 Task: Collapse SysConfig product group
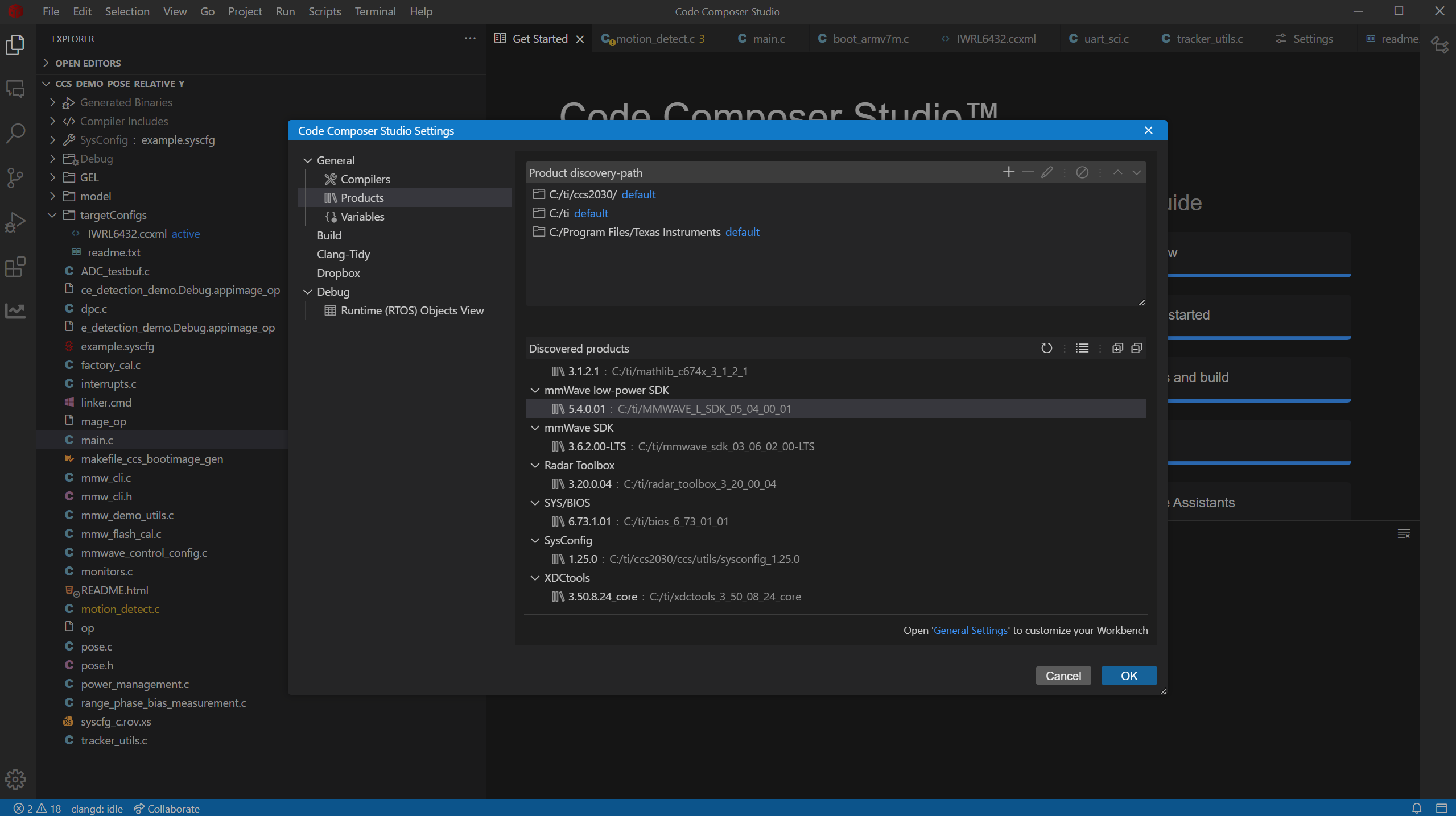(535, 540)
